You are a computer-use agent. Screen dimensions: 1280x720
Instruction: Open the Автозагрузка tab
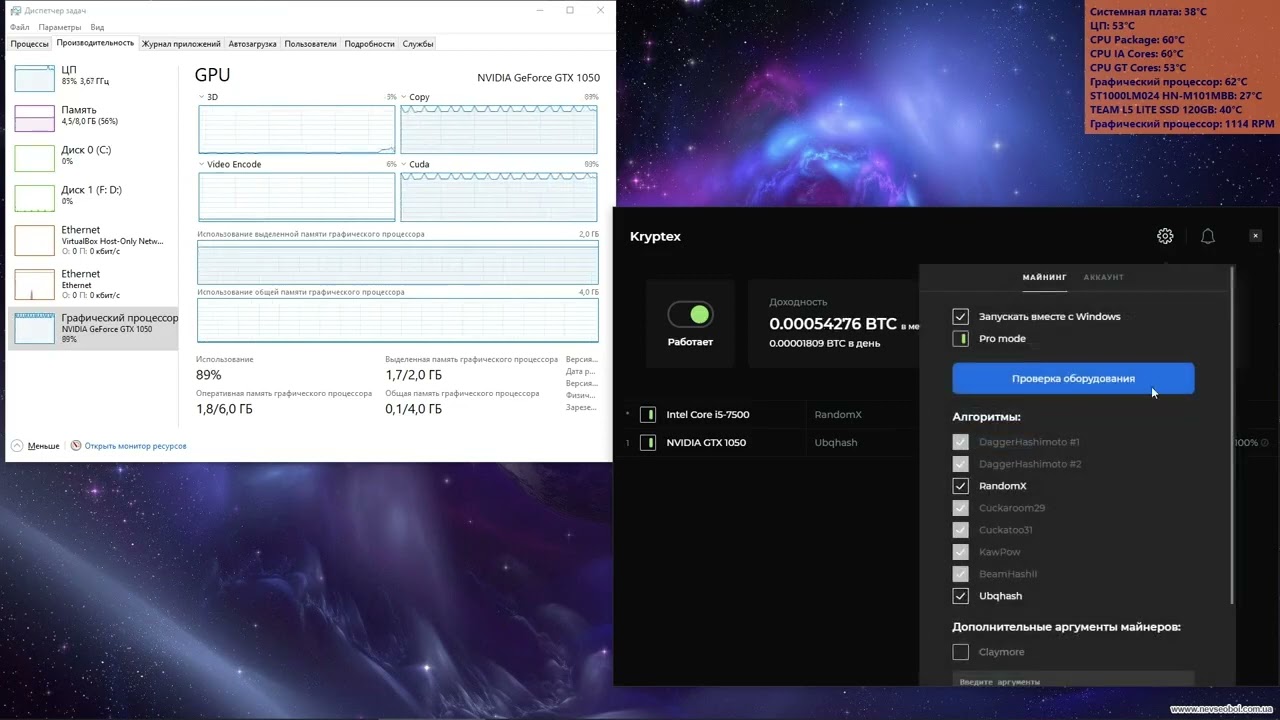(253, 44)
